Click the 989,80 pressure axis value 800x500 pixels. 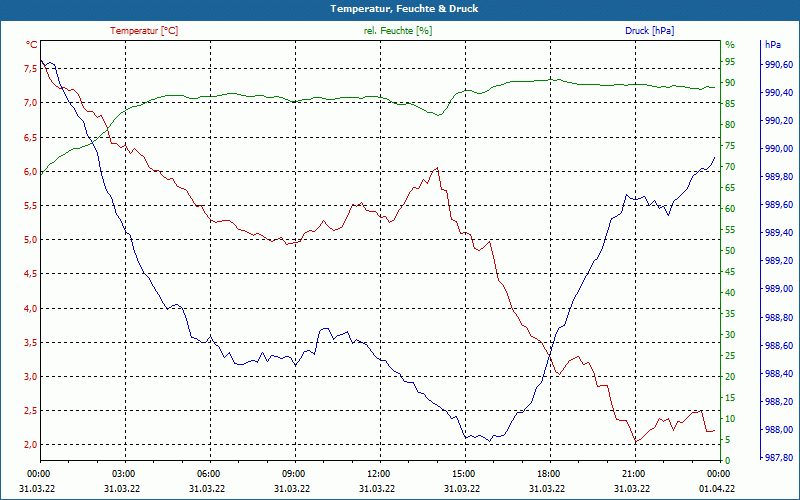click(x=779, y=177)
